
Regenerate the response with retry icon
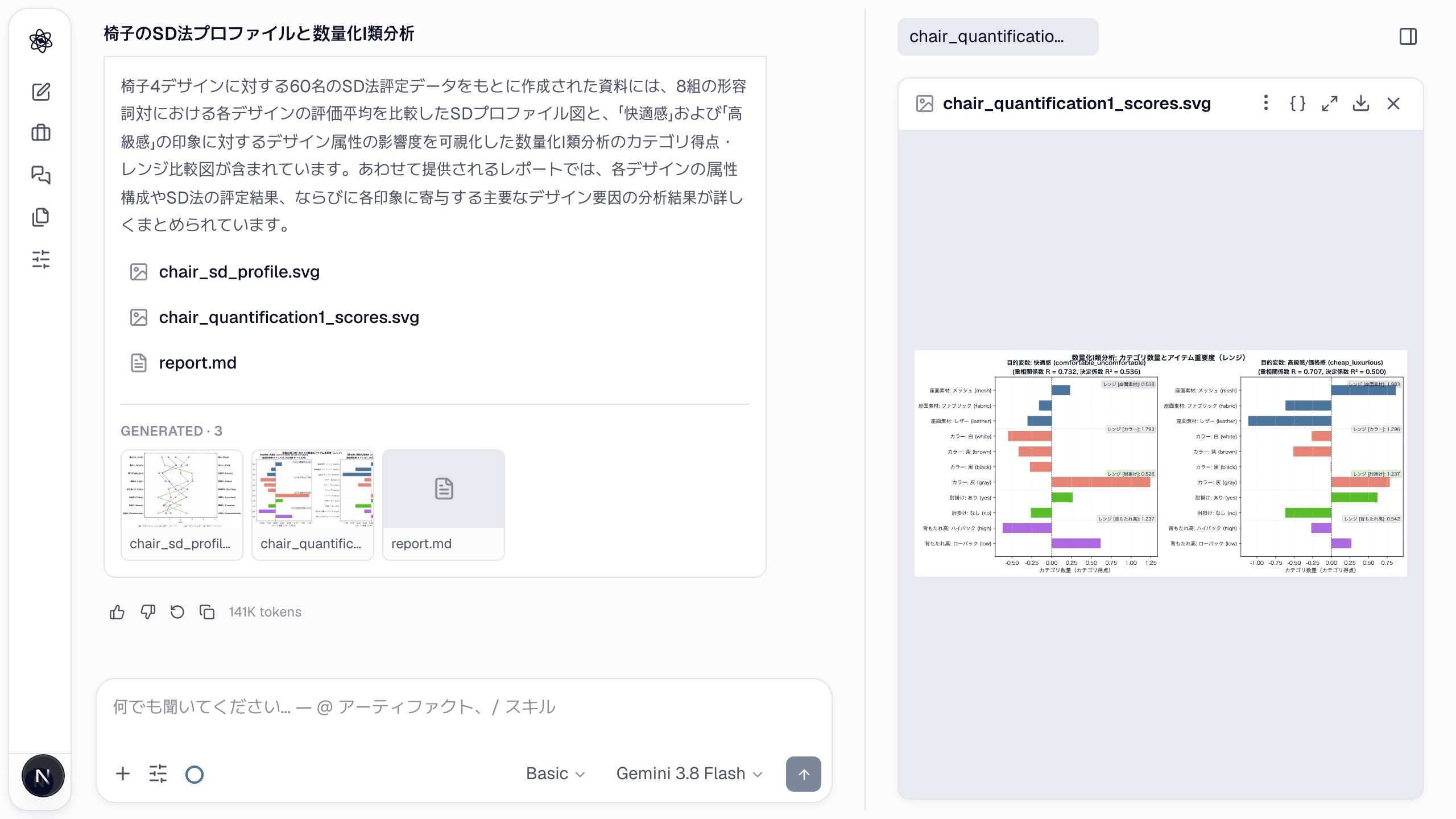tap(177, 612)
